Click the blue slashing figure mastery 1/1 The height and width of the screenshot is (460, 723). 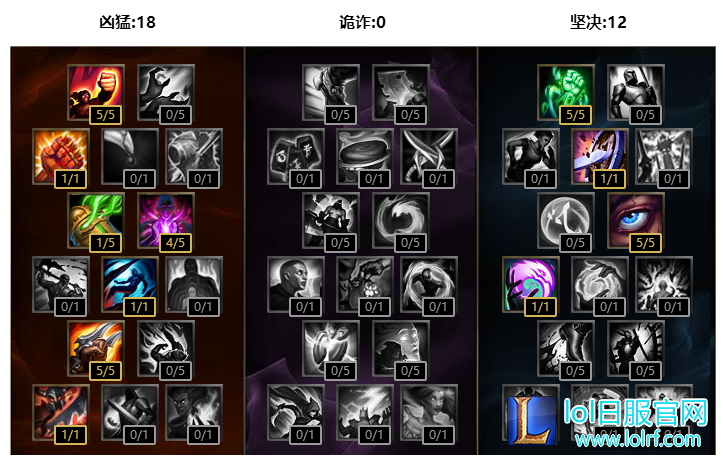pos(130,285)
